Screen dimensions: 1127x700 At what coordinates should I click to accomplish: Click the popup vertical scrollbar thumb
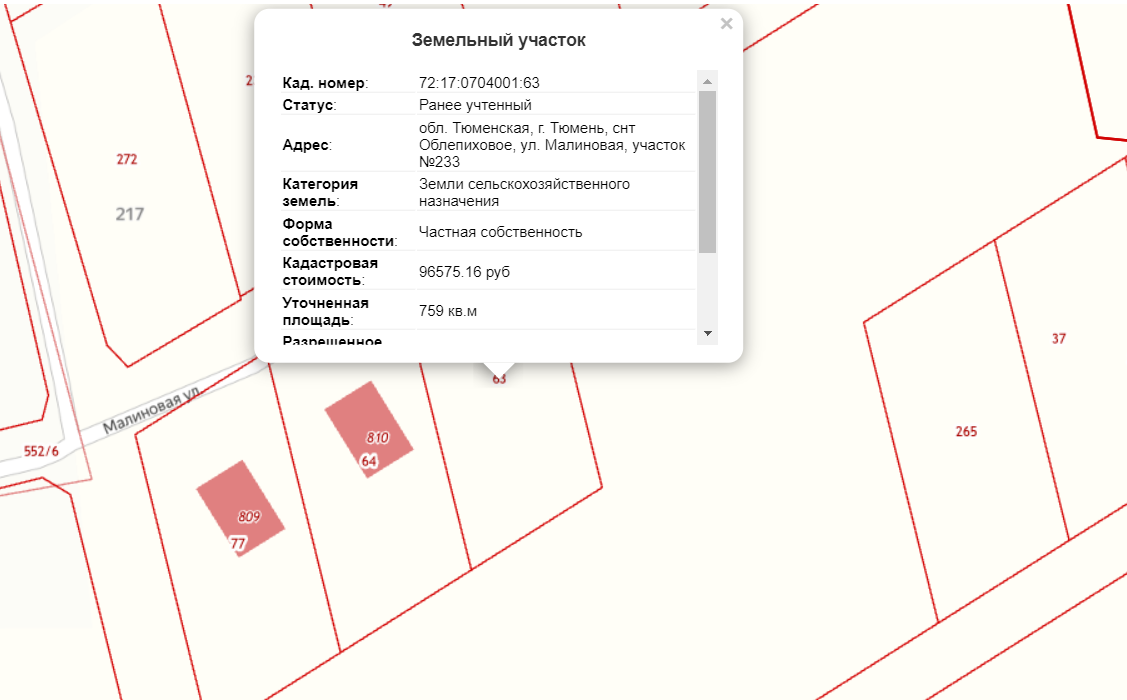coord(707,172)
